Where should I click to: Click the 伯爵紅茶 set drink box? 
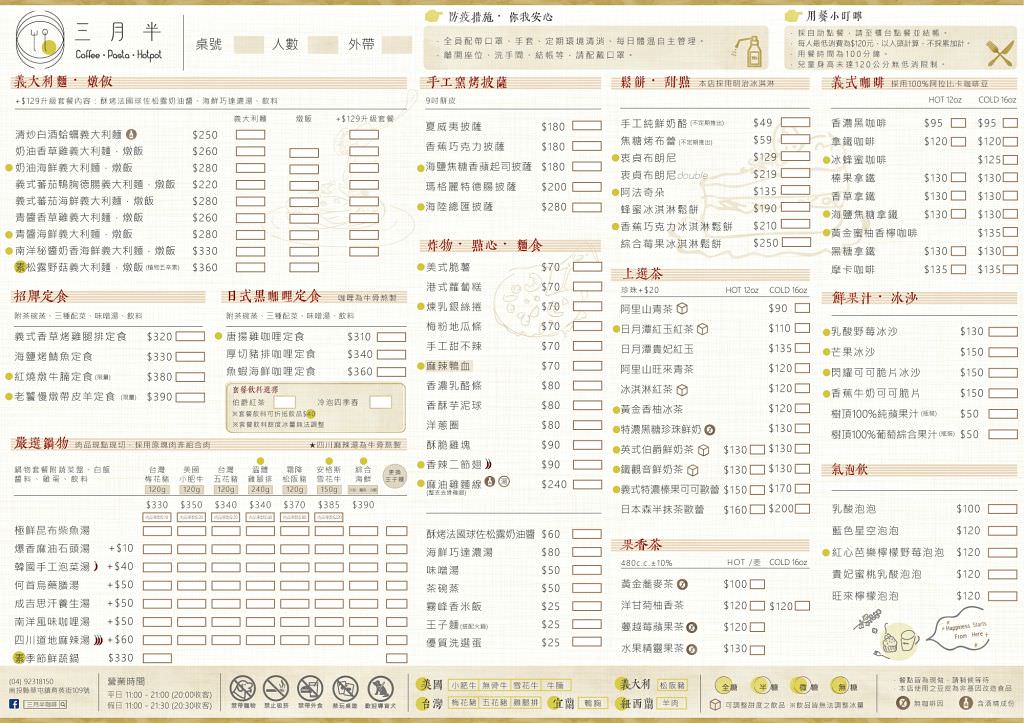[x=284, y=402]
